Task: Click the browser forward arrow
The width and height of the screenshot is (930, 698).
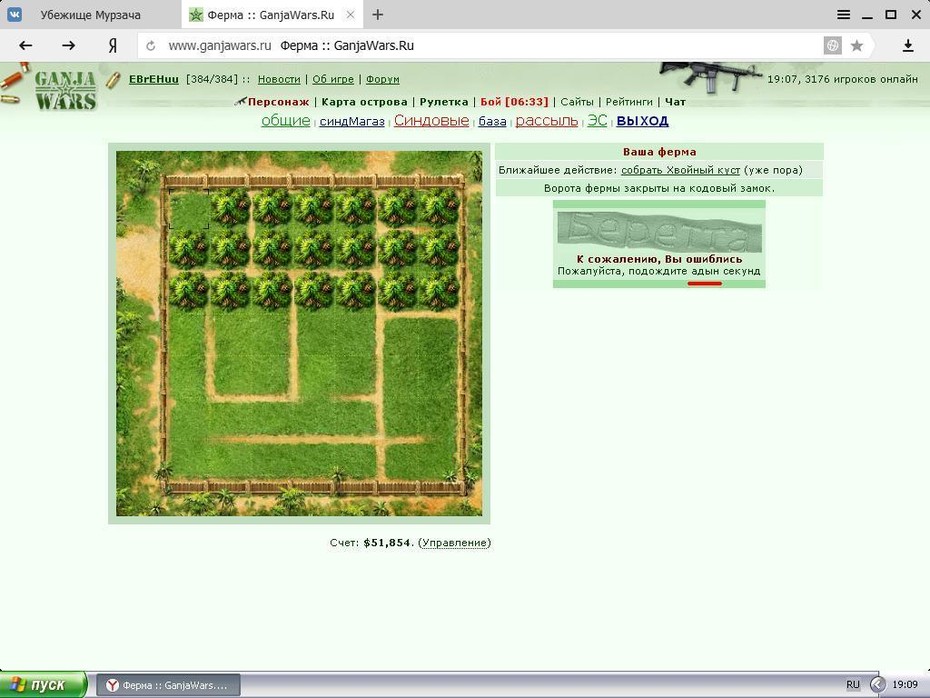Action: 69,45
